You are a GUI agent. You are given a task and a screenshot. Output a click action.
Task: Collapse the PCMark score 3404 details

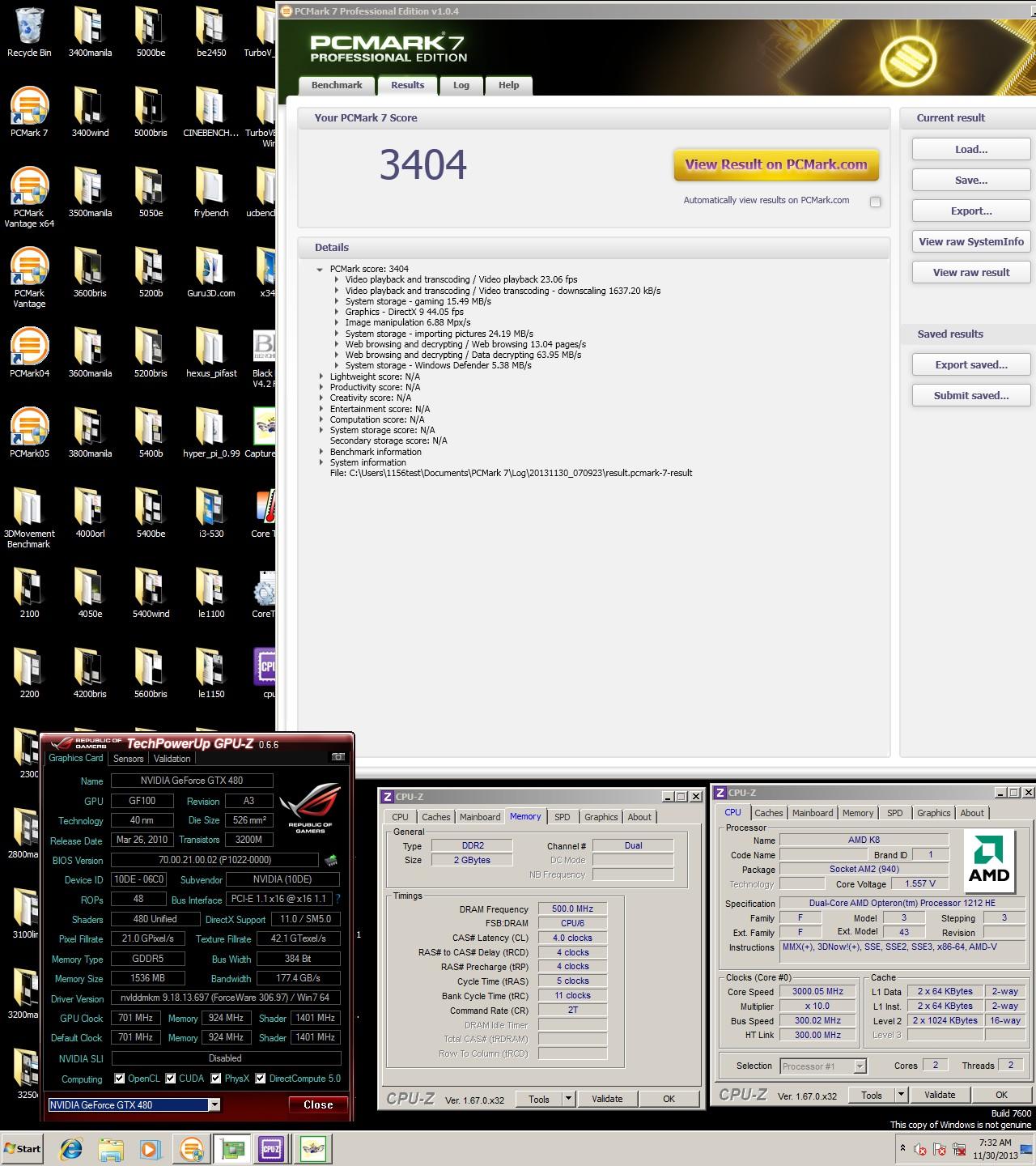click(320, 269)
